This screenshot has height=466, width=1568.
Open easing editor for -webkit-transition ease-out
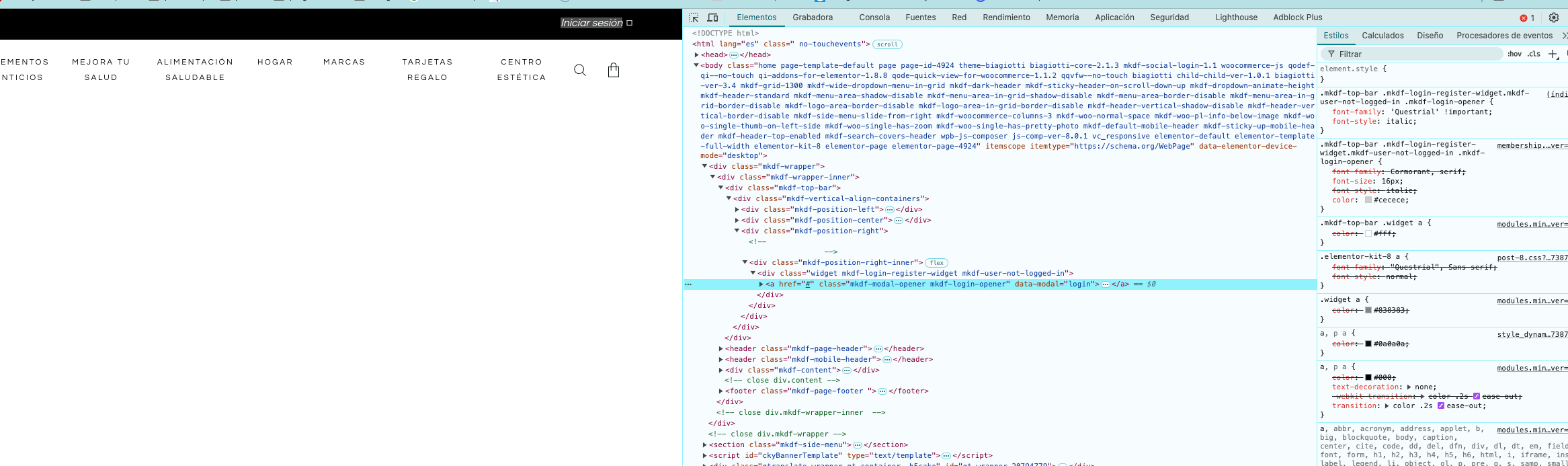[1477, 396]
